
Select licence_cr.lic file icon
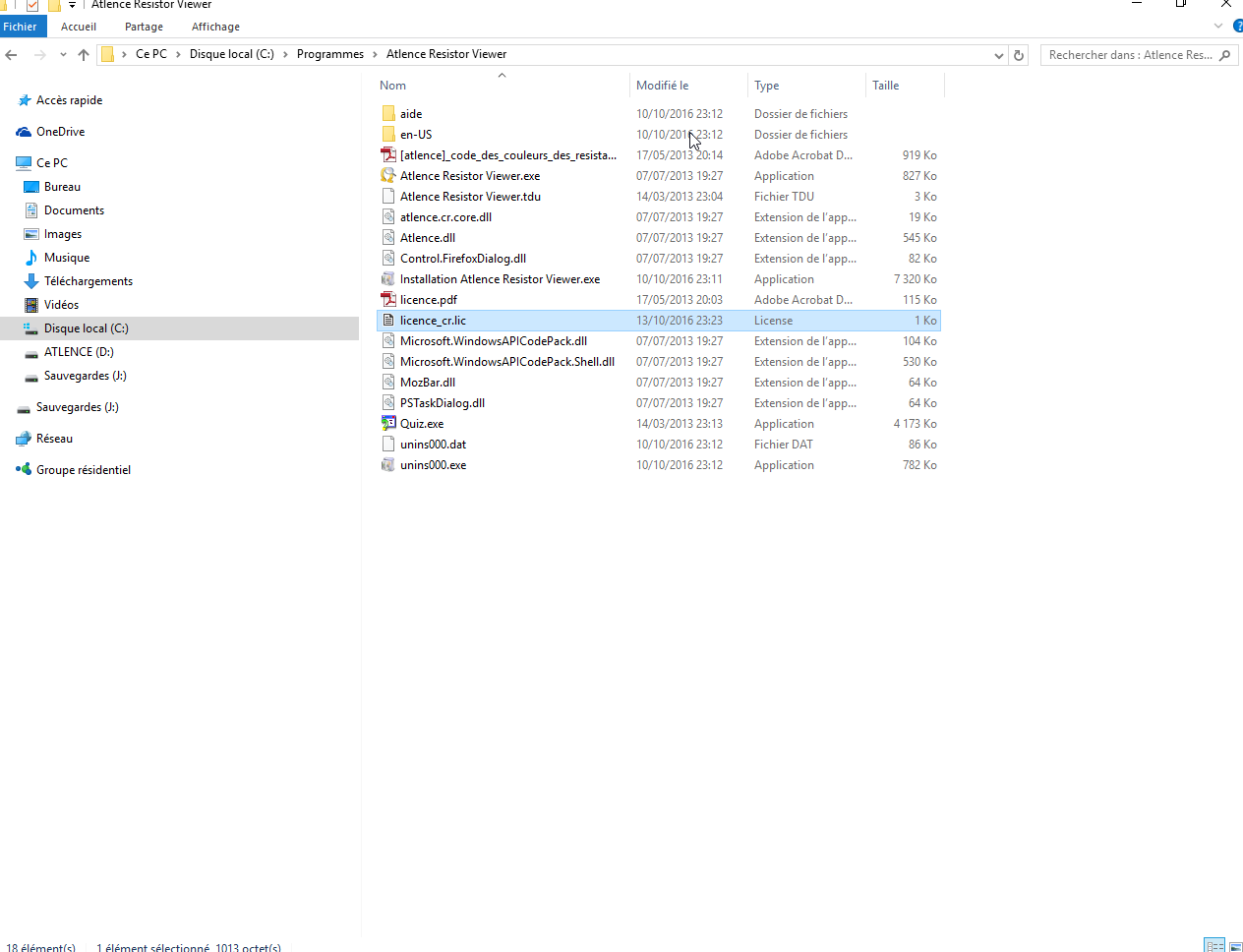(x=388, y=321)
